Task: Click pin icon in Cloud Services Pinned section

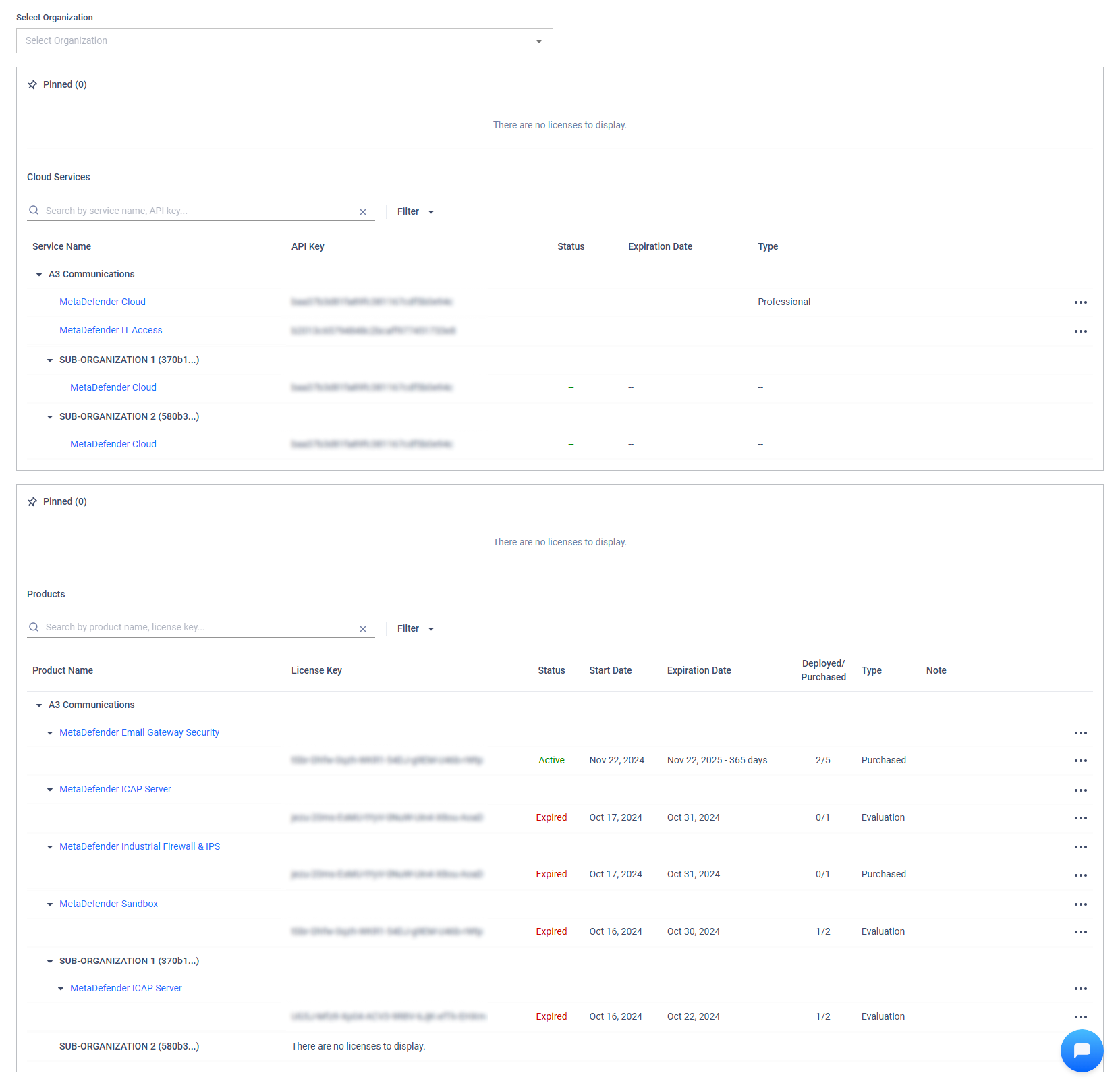Action: (x=33, y=85)
